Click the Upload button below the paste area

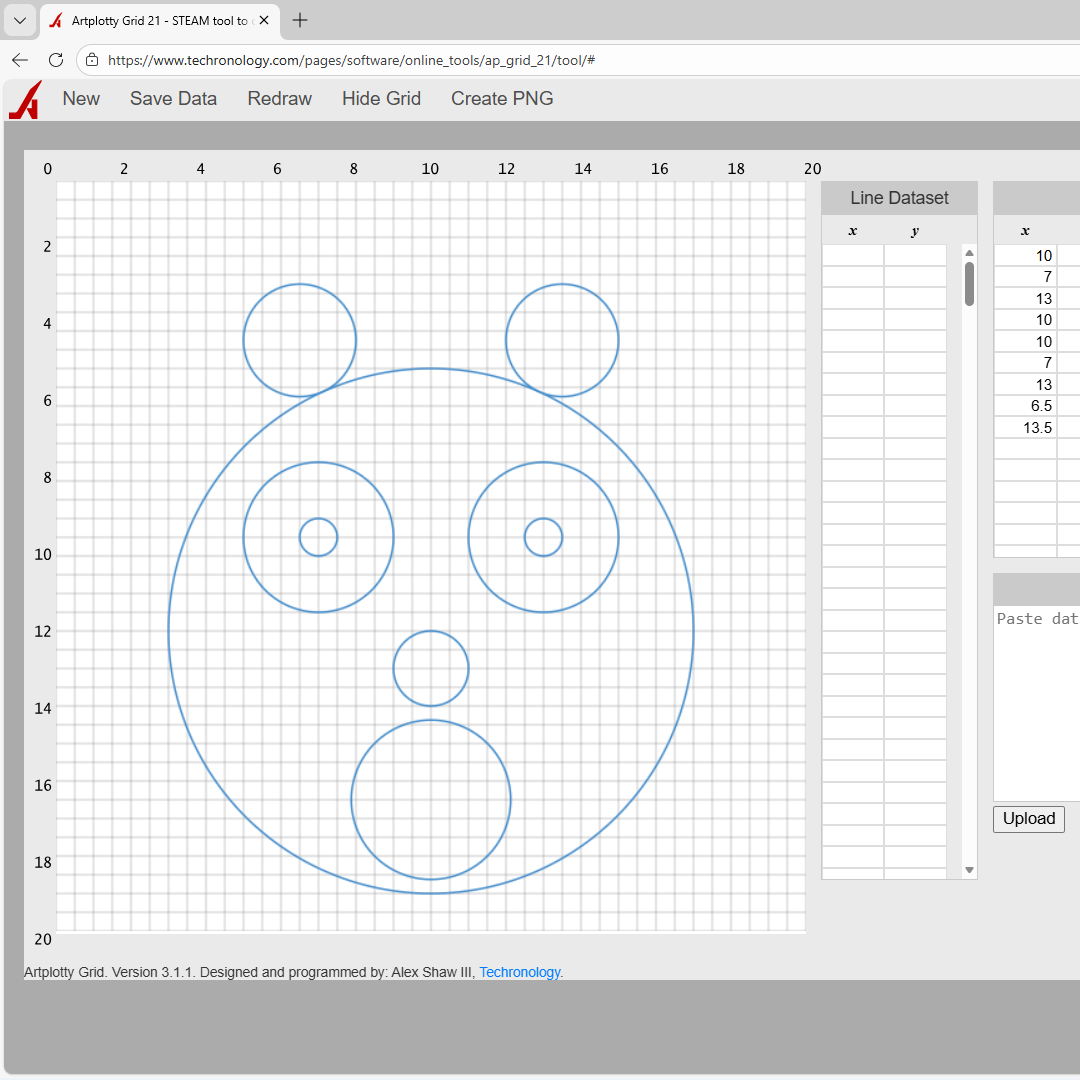point(1028,819)
